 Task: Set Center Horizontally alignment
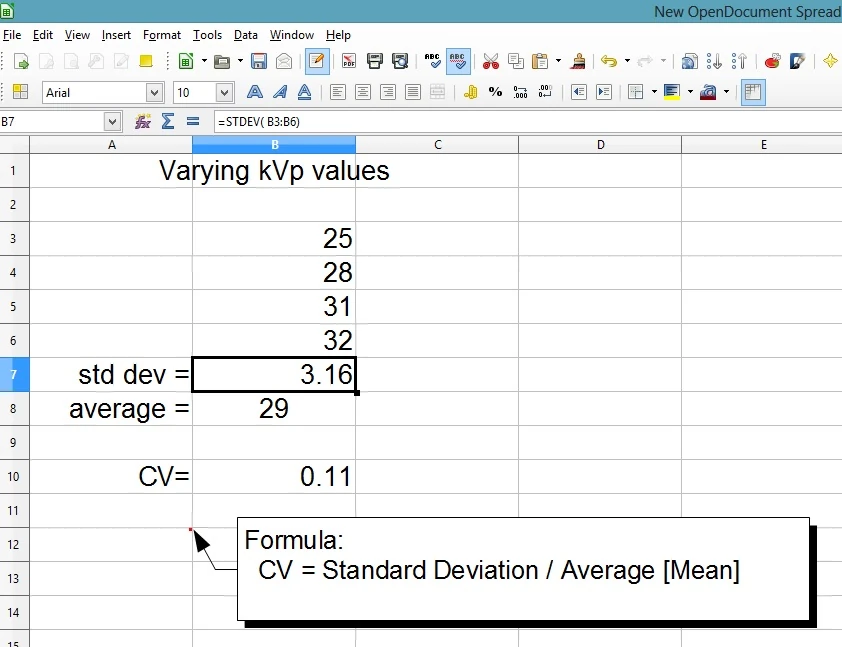(363, 92)
